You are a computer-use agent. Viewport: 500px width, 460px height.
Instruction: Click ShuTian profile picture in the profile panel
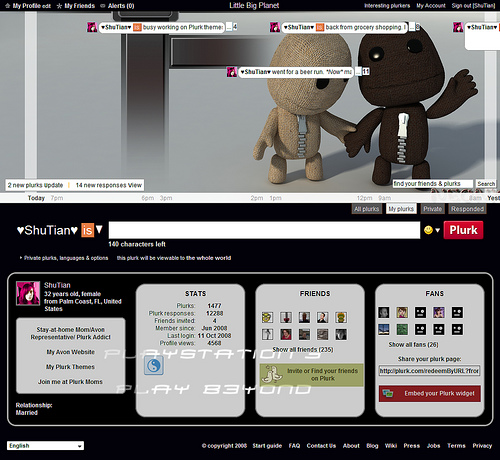28,293
